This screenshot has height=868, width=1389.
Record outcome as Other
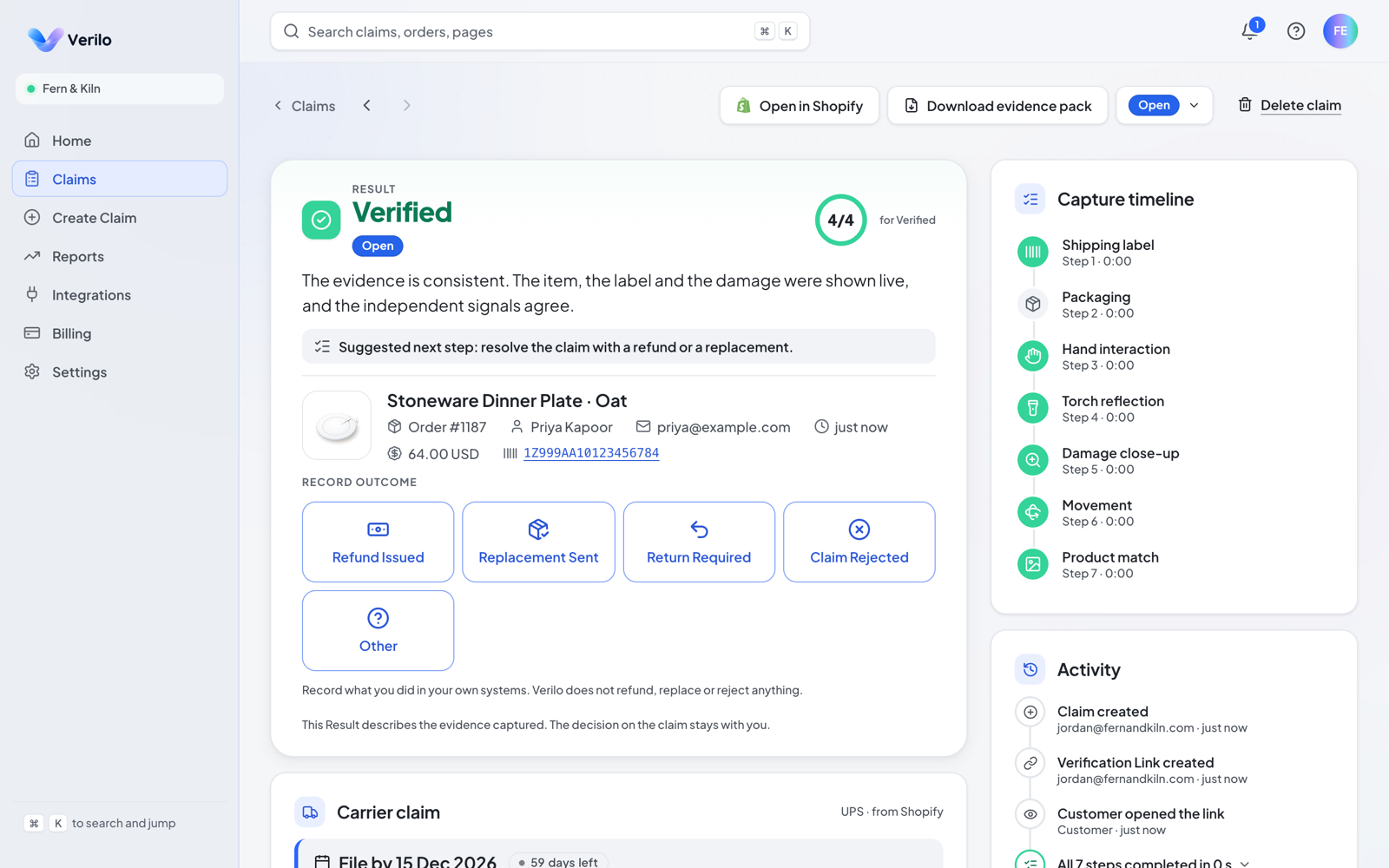pos(378,631)
